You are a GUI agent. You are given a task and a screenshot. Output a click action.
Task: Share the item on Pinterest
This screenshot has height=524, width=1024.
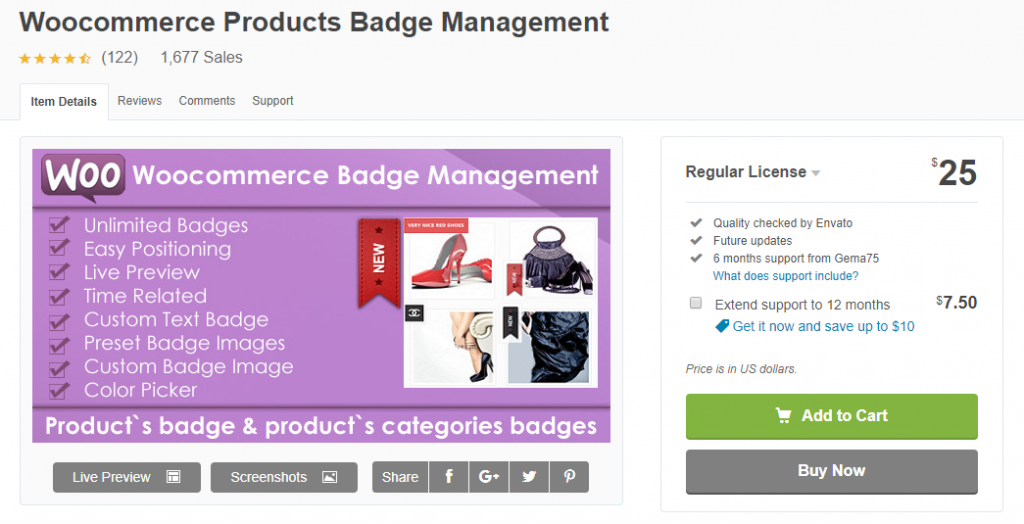[x=569, y=477]
